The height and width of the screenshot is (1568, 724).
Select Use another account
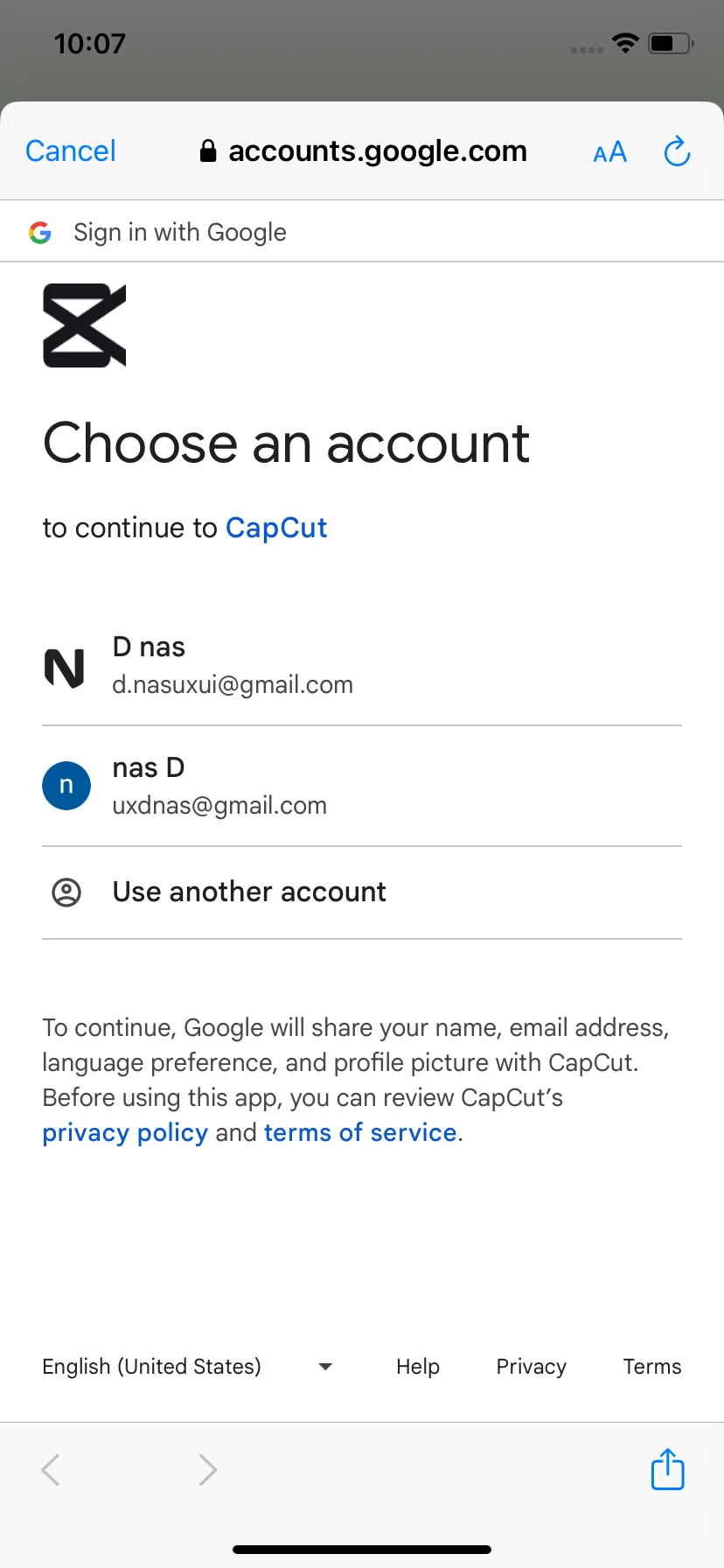point(362,892)
